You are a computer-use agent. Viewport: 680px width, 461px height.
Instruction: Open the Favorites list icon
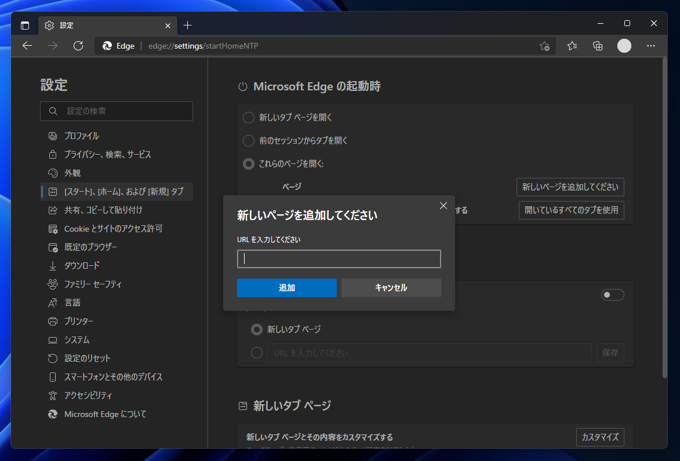click(572, 46)
